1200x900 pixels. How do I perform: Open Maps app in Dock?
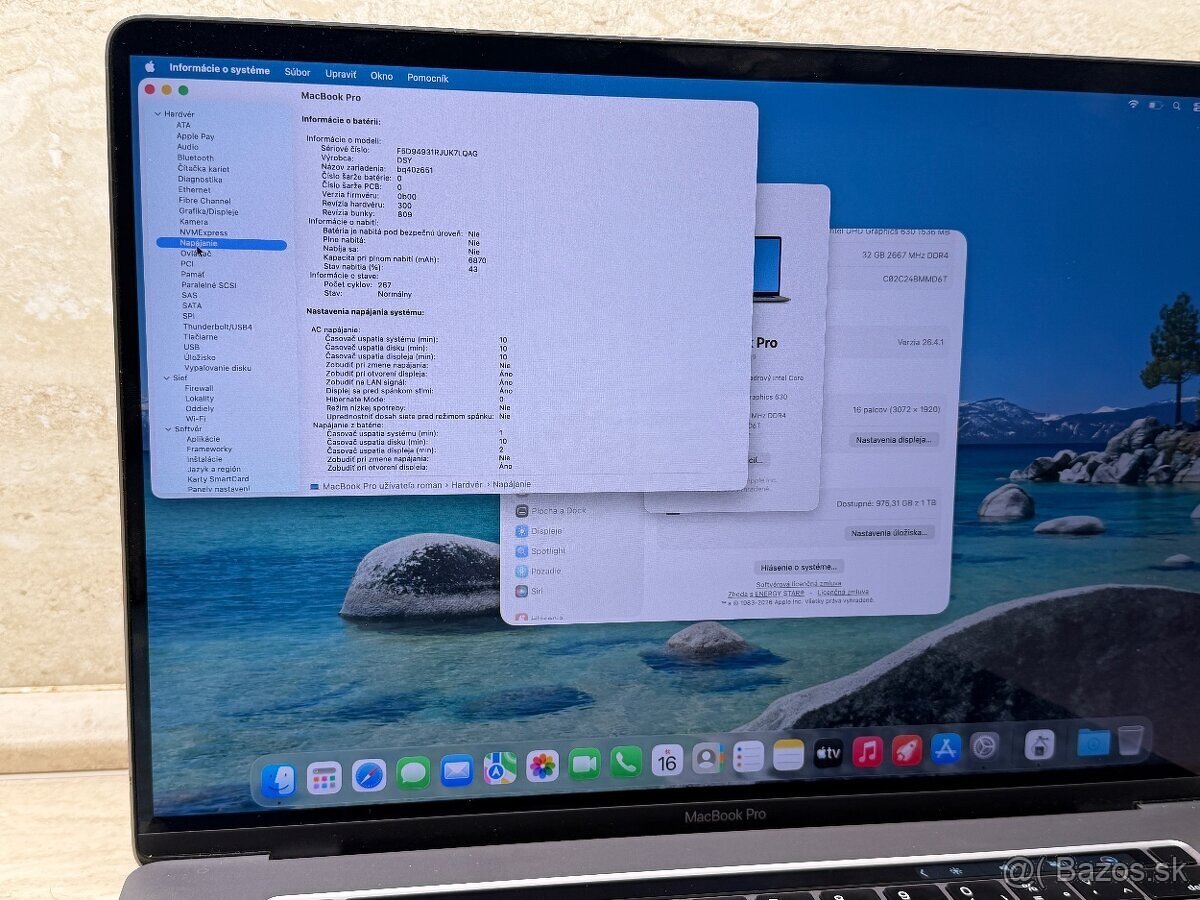(500, 768)
